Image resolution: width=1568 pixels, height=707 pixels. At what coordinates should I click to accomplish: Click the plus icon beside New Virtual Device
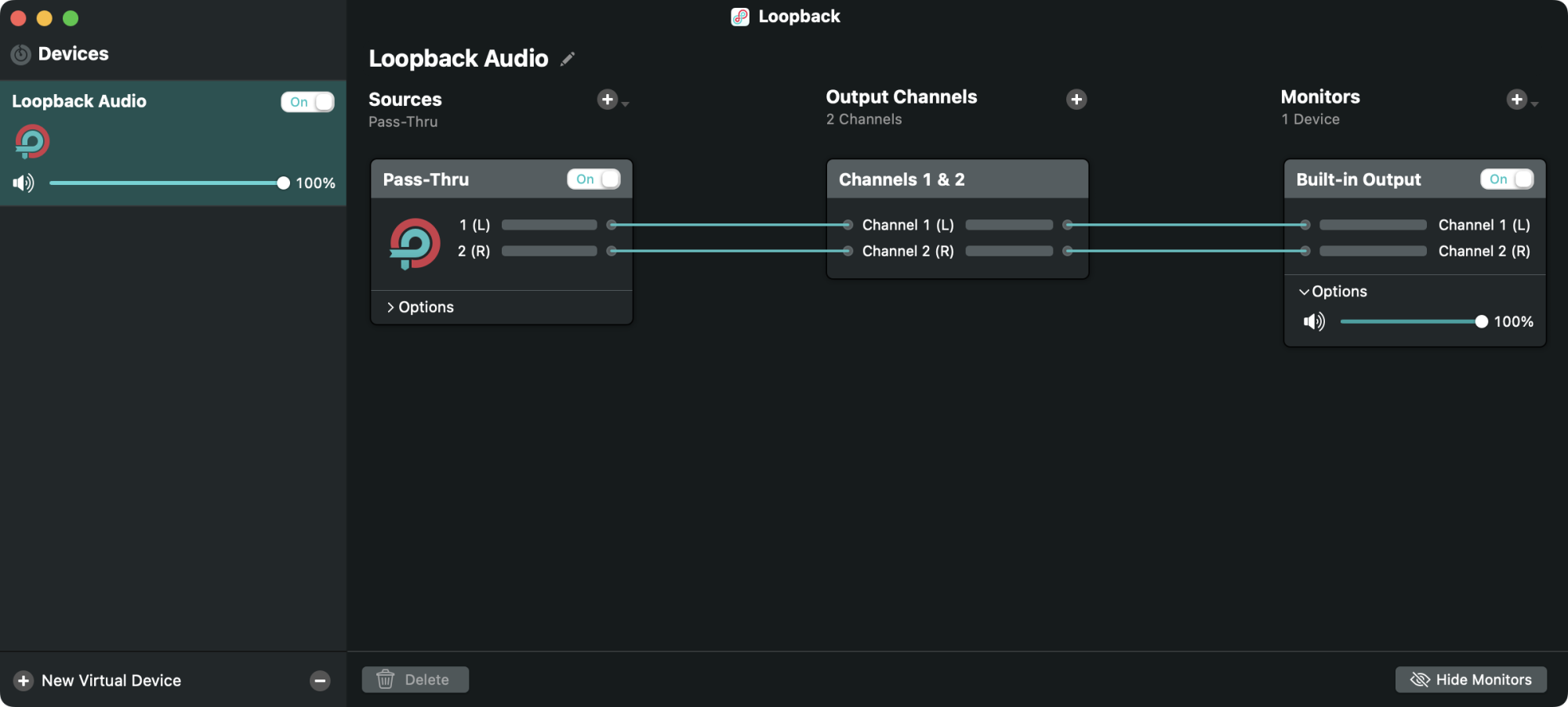[24, 680]
